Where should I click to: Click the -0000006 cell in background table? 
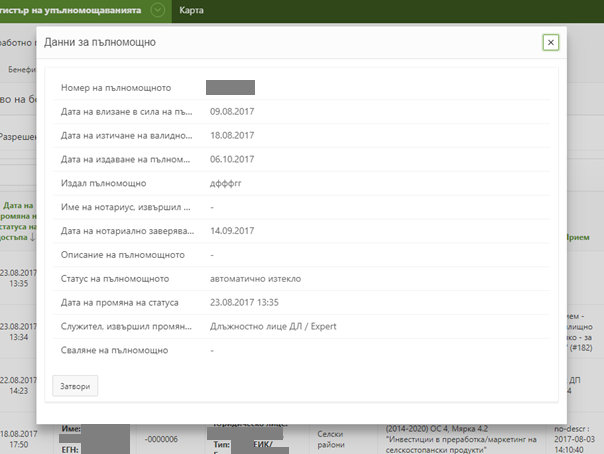(x=161, y=439)
